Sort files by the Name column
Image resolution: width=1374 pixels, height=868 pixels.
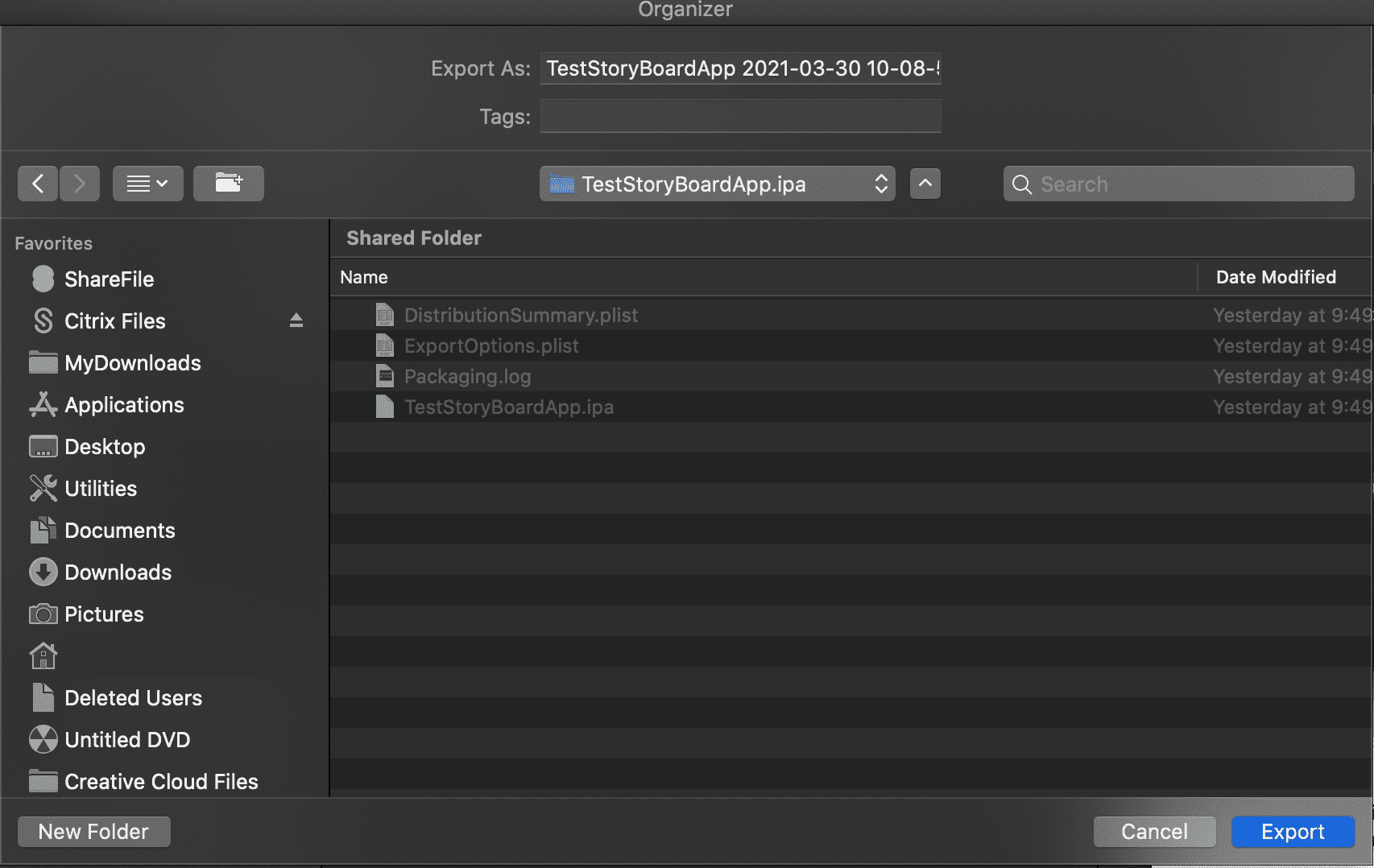[364, 277]
